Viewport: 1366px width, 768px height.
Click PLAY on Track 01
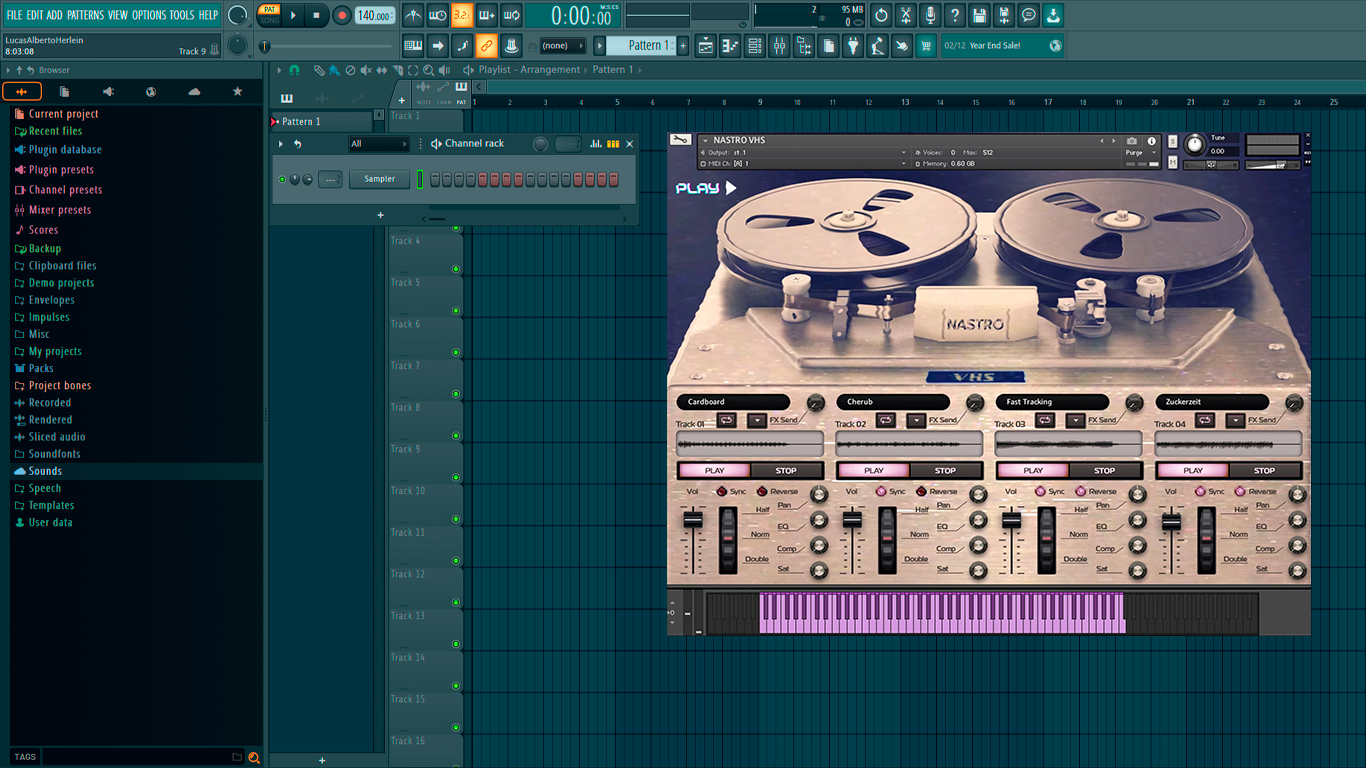(714, 470)
